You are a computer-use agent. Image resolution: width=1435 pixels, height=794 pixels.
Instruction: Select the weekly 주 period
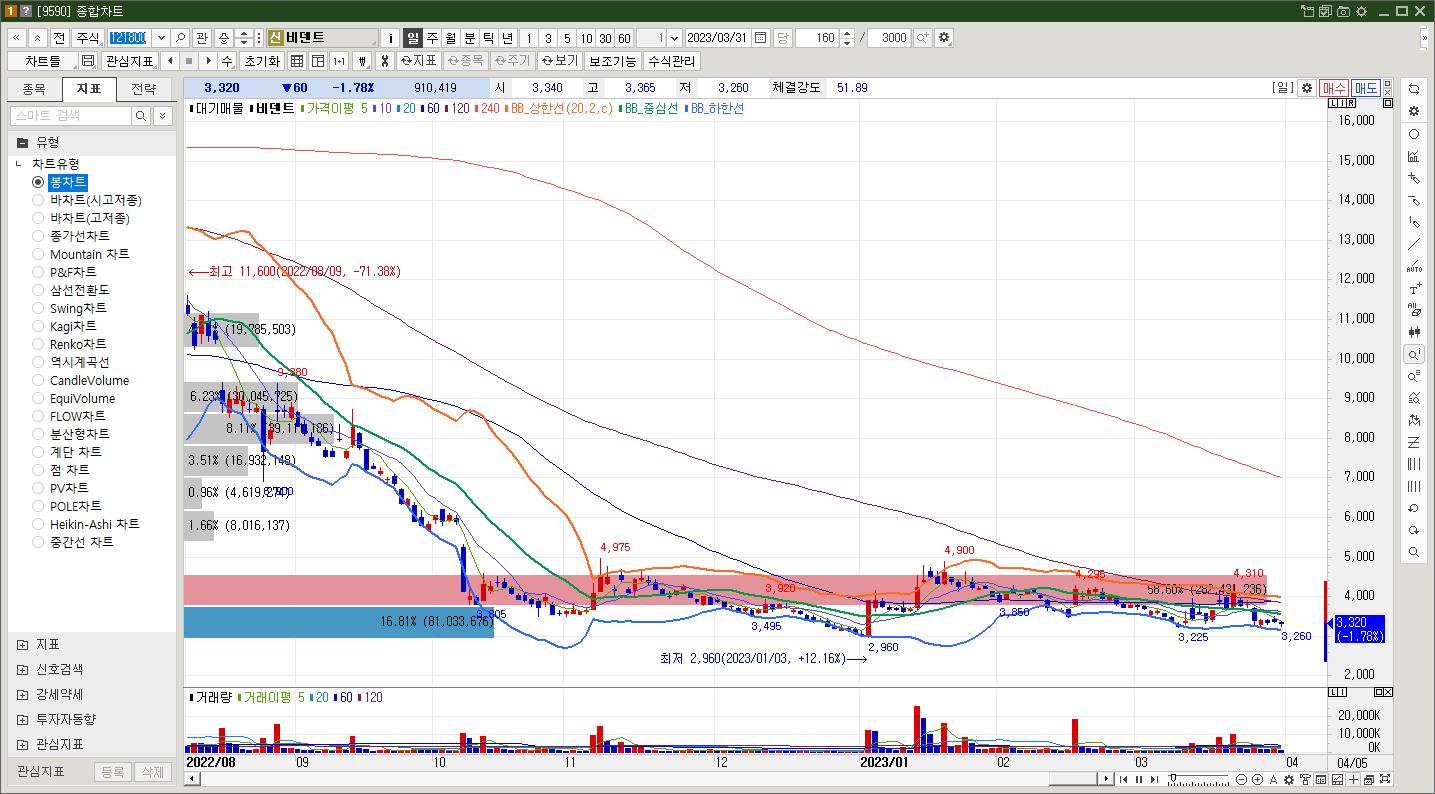[432, 37]
